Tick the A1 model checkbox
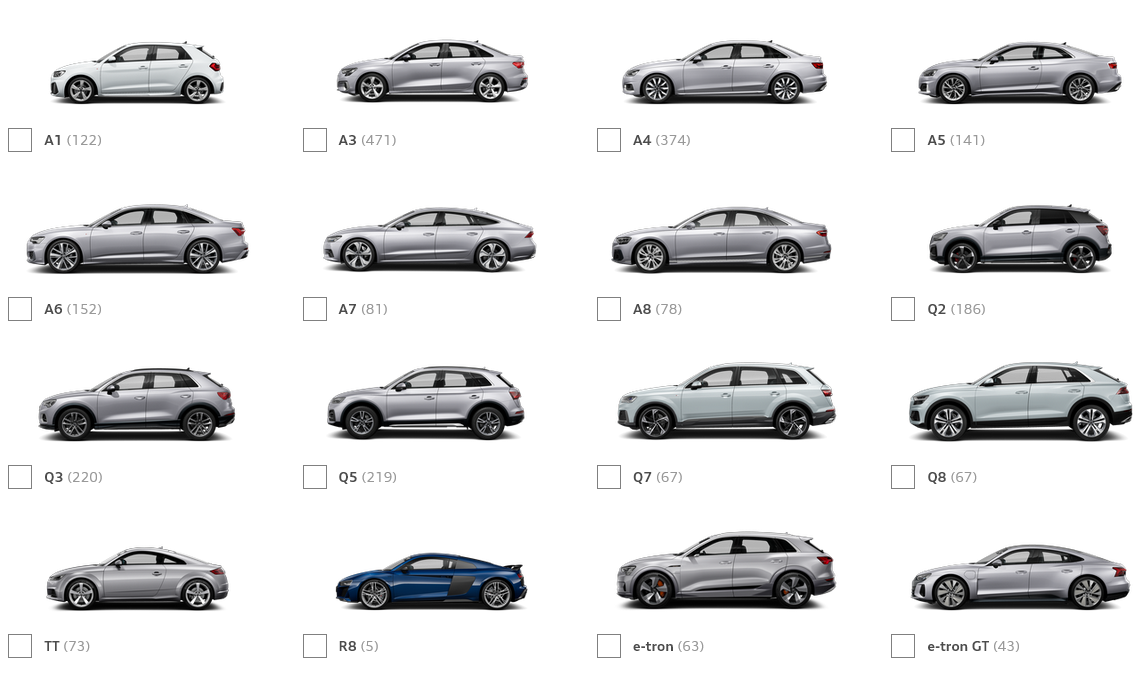The height and width of the screenshot is (679, 1143). pyautogui.click(x=20, y=140)
